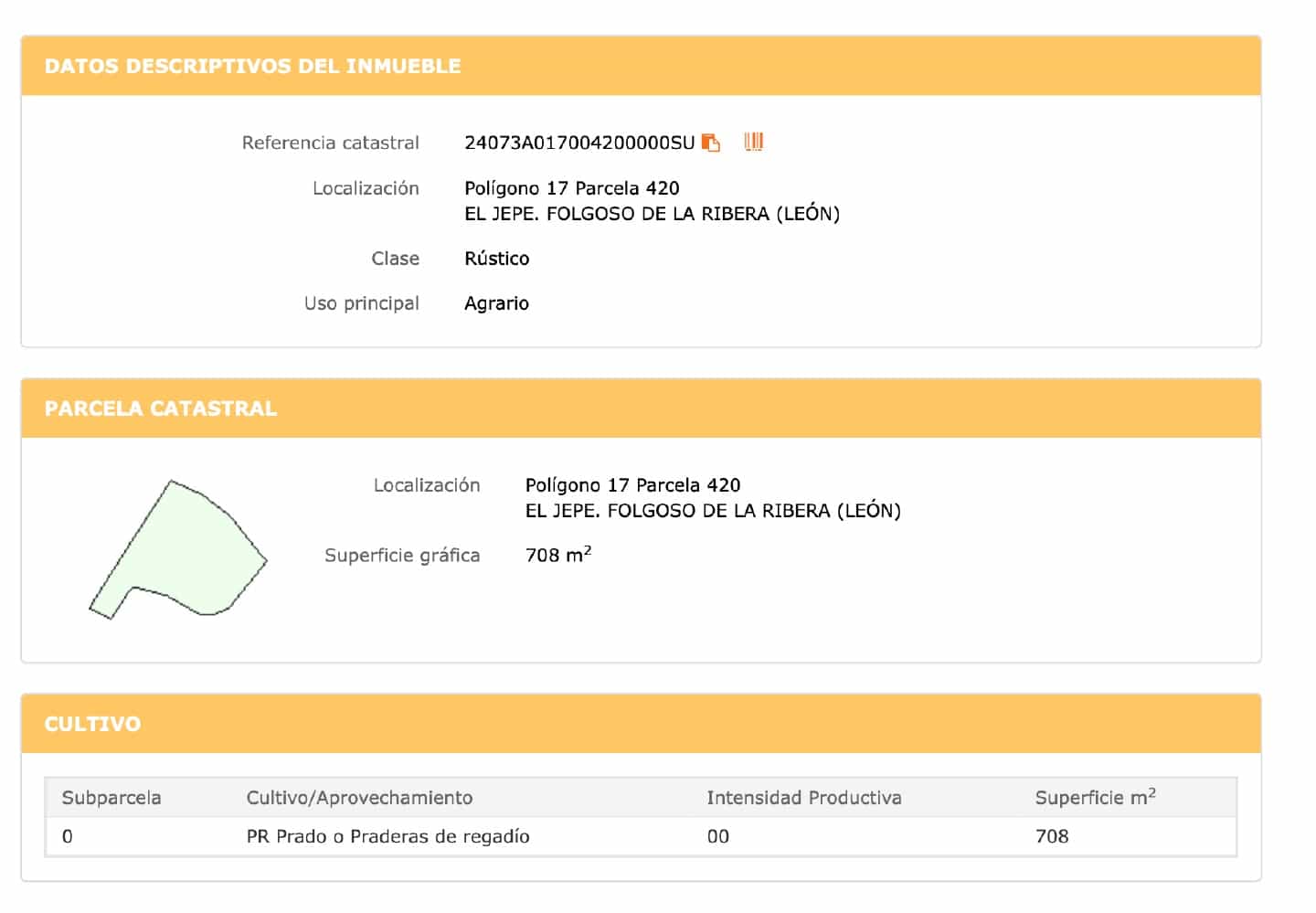
Task: Open the green parcel shape thumbnail
Action: 177,549
